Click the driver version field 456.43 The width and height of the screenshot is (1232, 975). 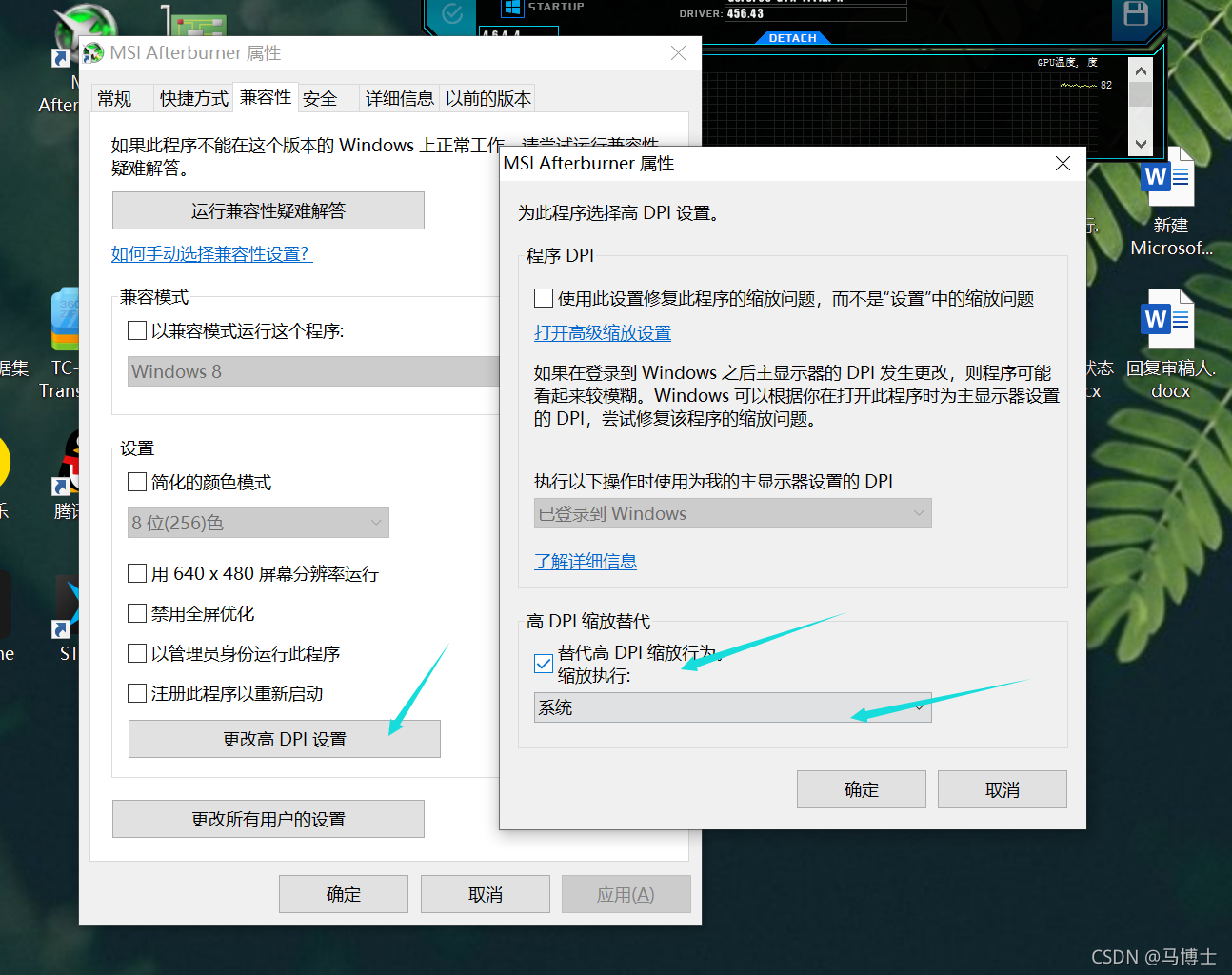click(816, 14)
